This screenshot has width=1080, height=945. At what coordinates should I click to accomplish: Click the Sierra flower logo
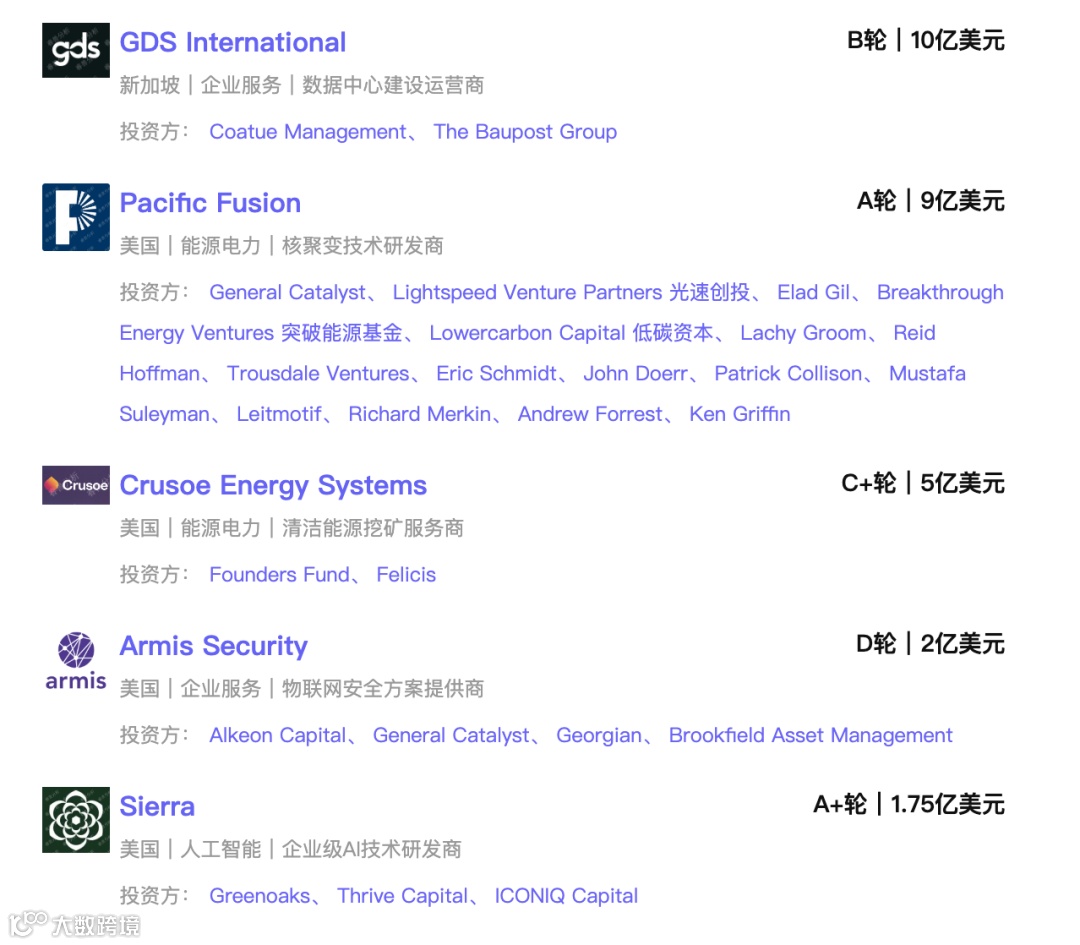(76, 820)
